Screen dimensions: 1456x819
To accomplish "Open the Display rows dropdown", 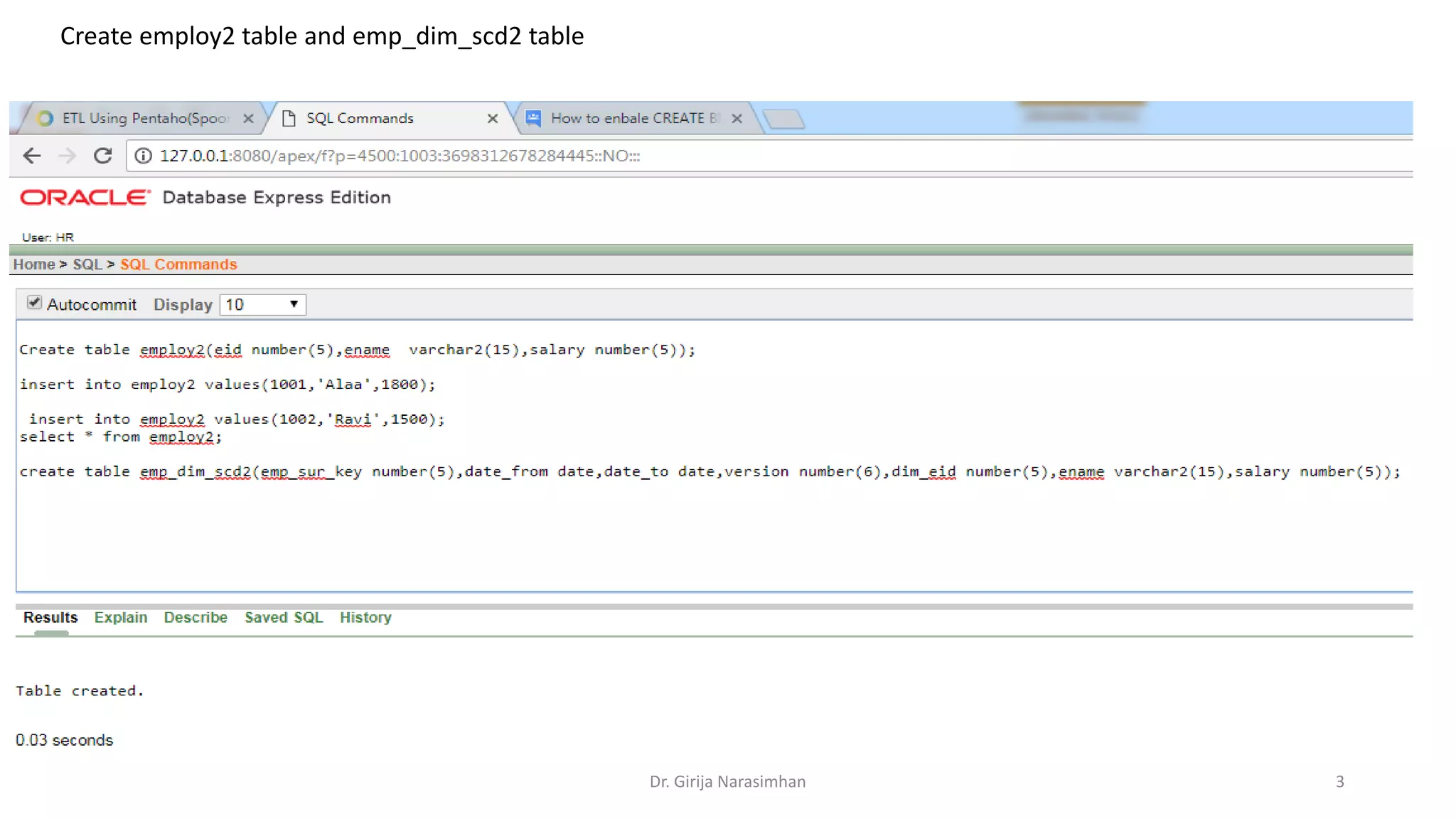I will click(262, 305).
